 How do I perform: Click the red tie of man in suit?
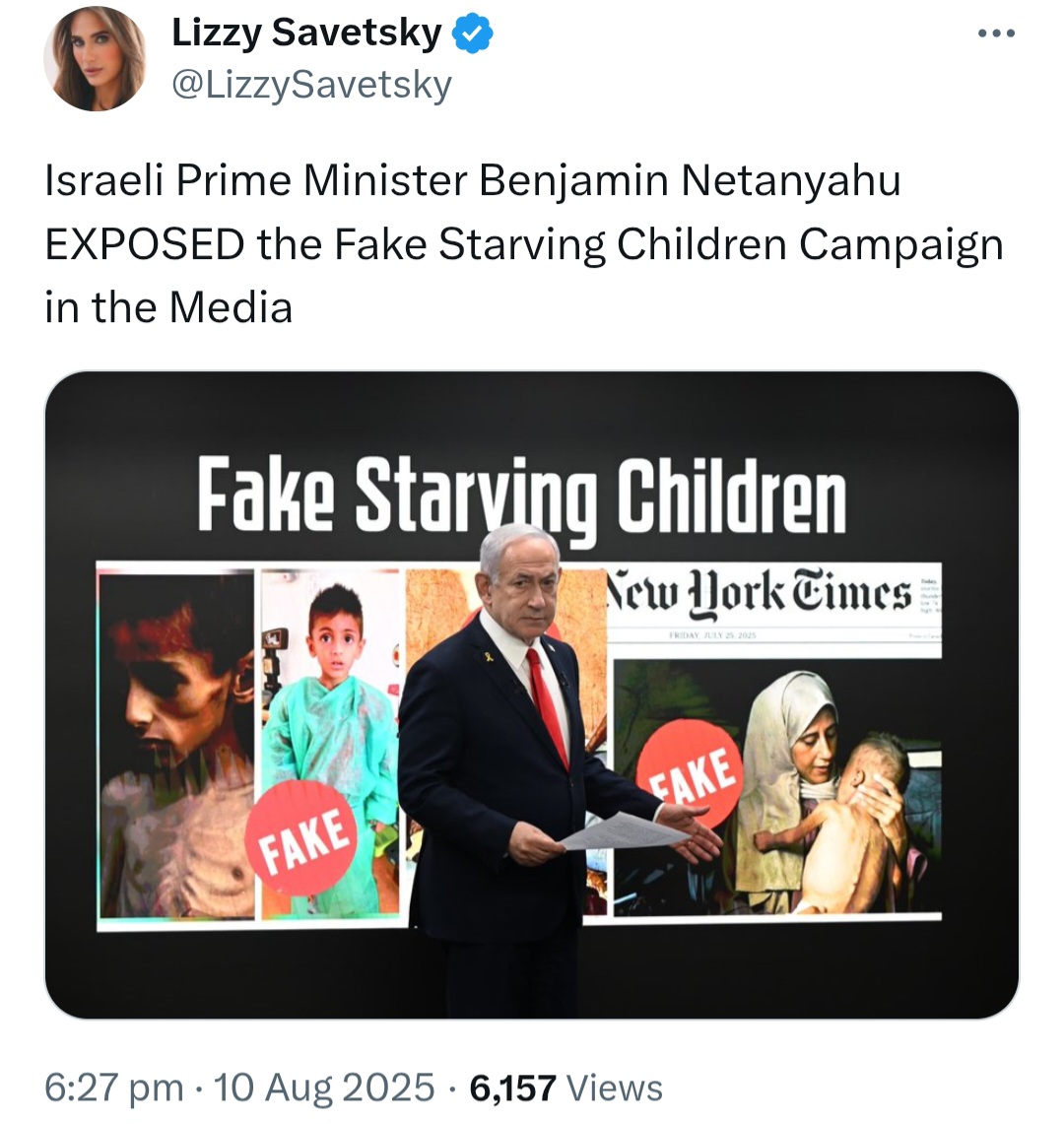click(x=548, y=706)
